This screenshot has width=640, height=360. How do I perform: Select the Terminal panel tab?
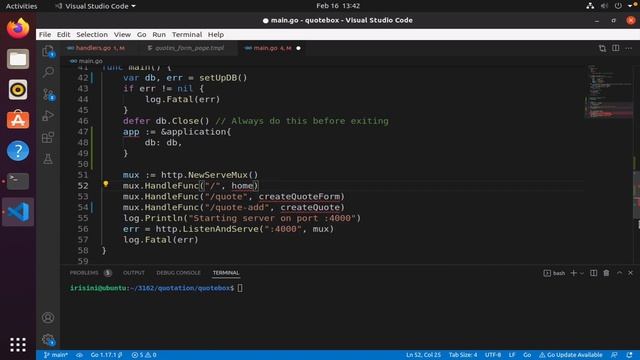(226, 273)
